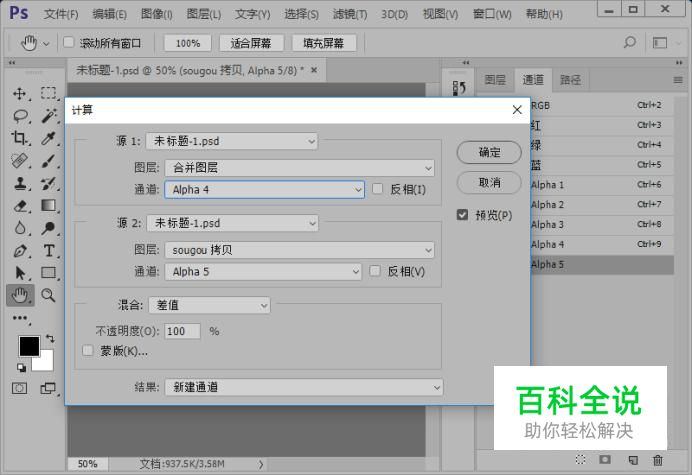Select the Rectangle shape tool
This screenshot has width=692, height=475.
click(49, 273)
